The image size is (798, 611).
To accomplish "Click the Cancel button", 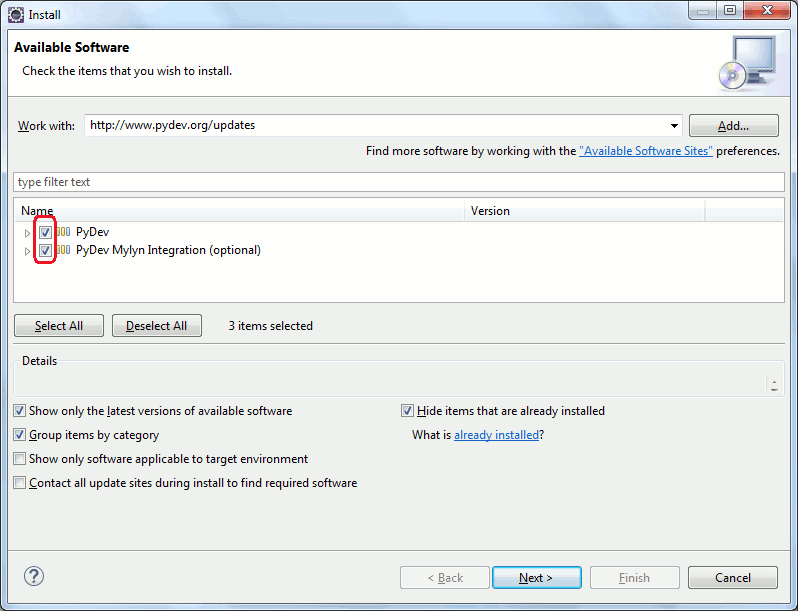I will click(733, 577).
